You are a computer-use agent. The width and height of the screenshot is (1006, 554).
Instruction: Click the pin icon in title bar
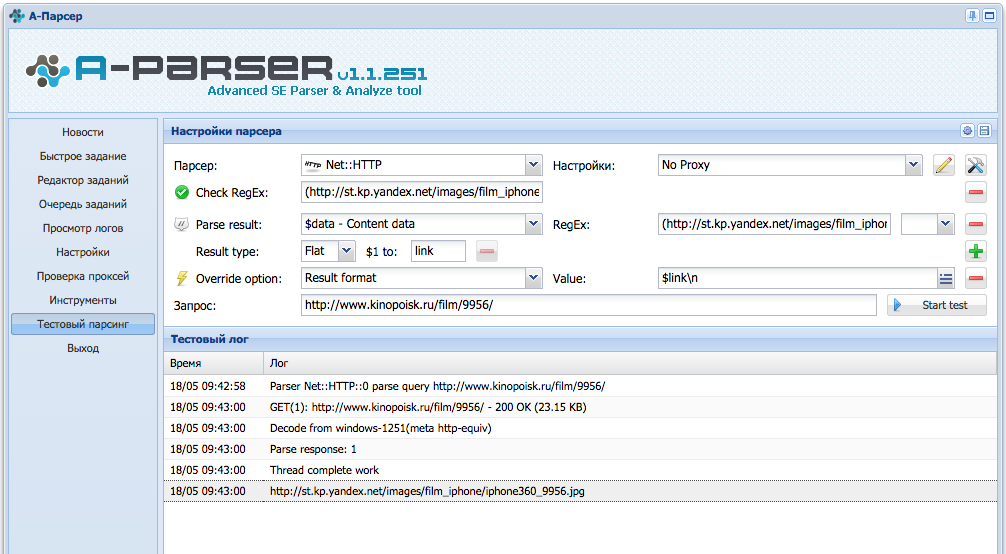click(x=973, y=16)
